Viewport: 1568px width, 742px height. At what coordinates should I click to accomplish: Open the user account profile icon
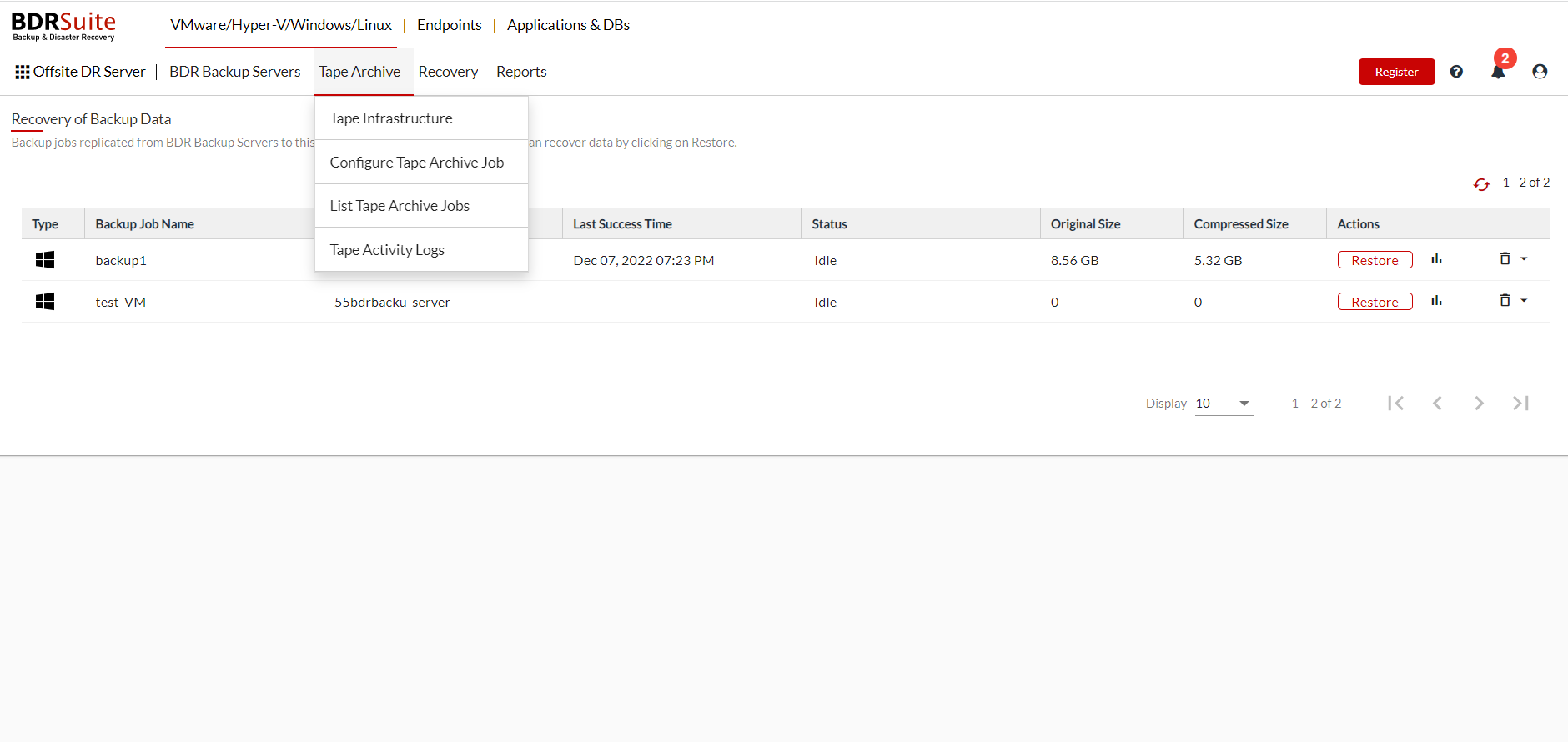[1540, 72]
